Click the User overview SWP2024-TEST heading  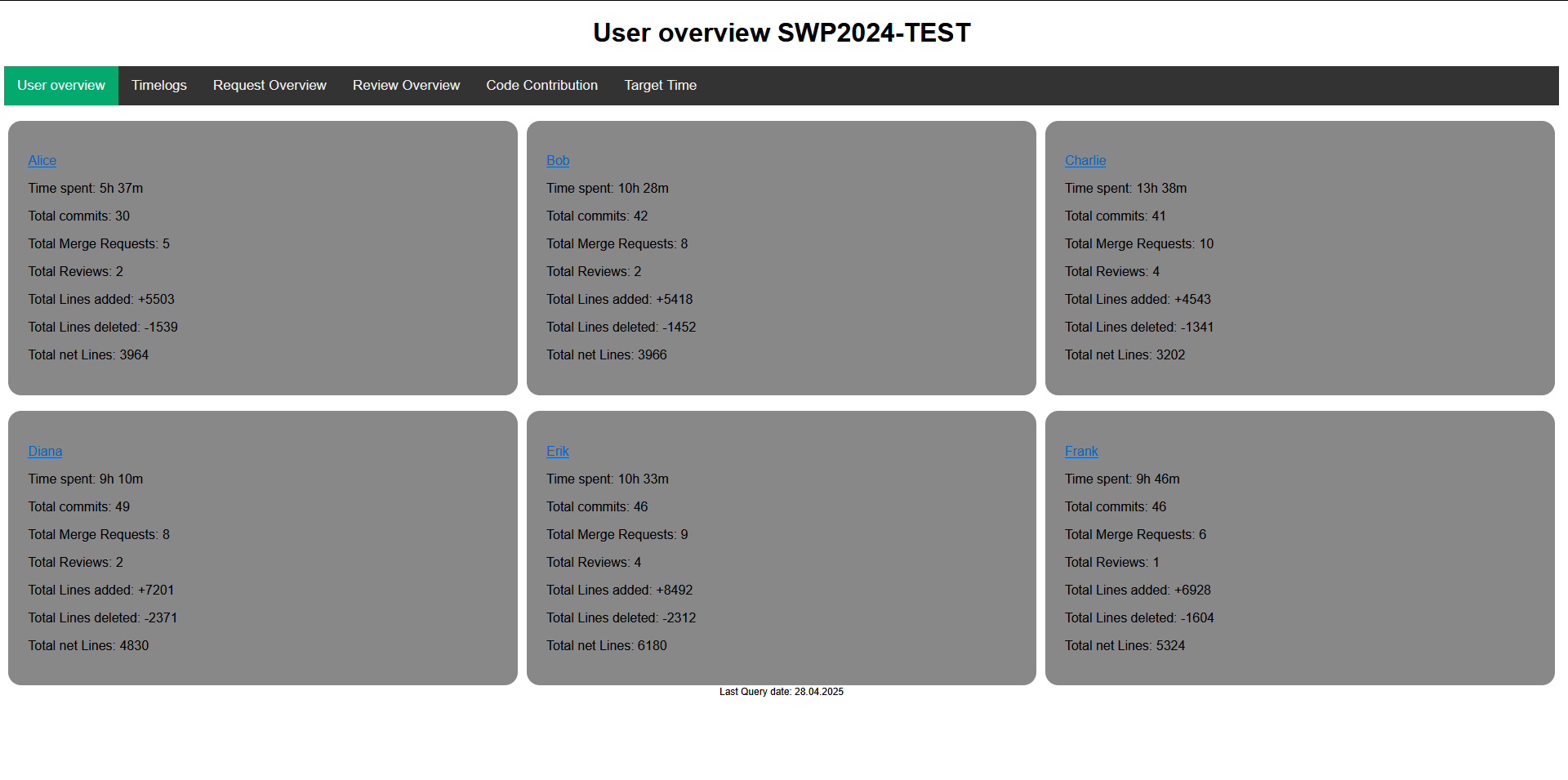[782, 33]
